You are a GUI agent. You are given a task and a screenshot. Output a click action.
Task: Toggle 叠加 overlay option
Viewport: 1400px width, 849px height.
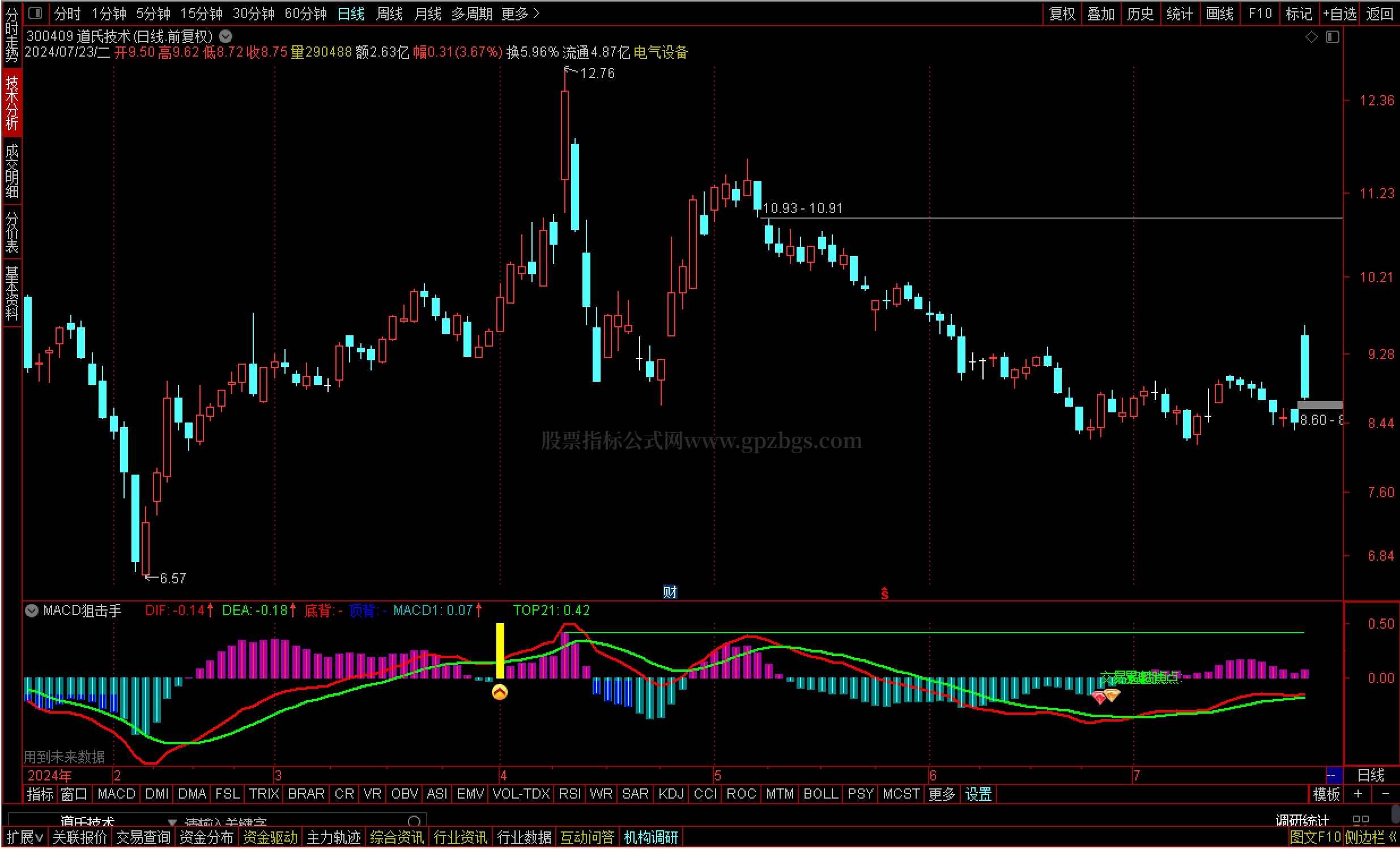pyautogui.click(x=1101, y=13)
